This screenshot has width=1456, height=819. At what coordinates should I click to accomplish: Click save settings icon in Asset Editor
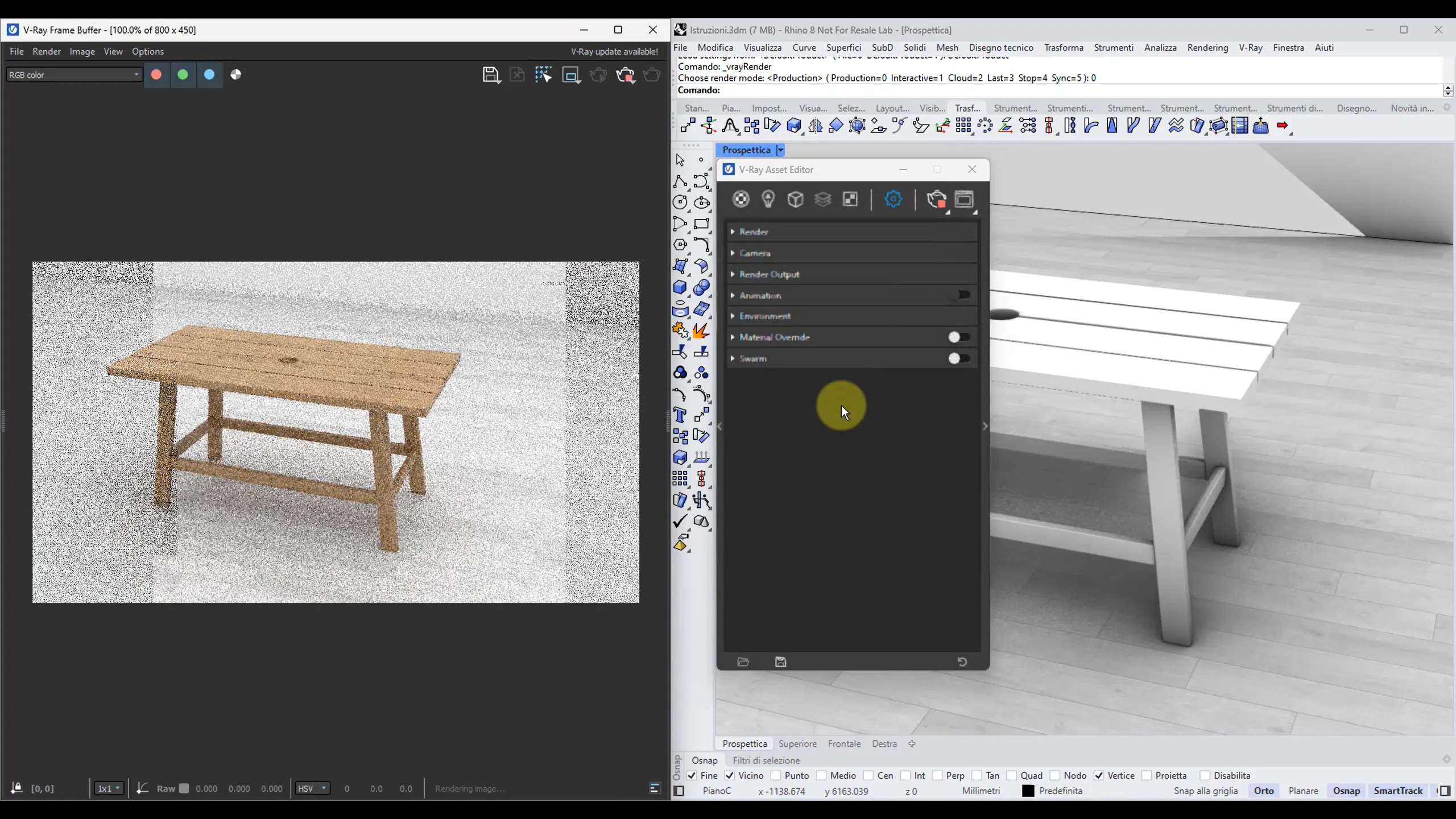(x=780, y=661)
